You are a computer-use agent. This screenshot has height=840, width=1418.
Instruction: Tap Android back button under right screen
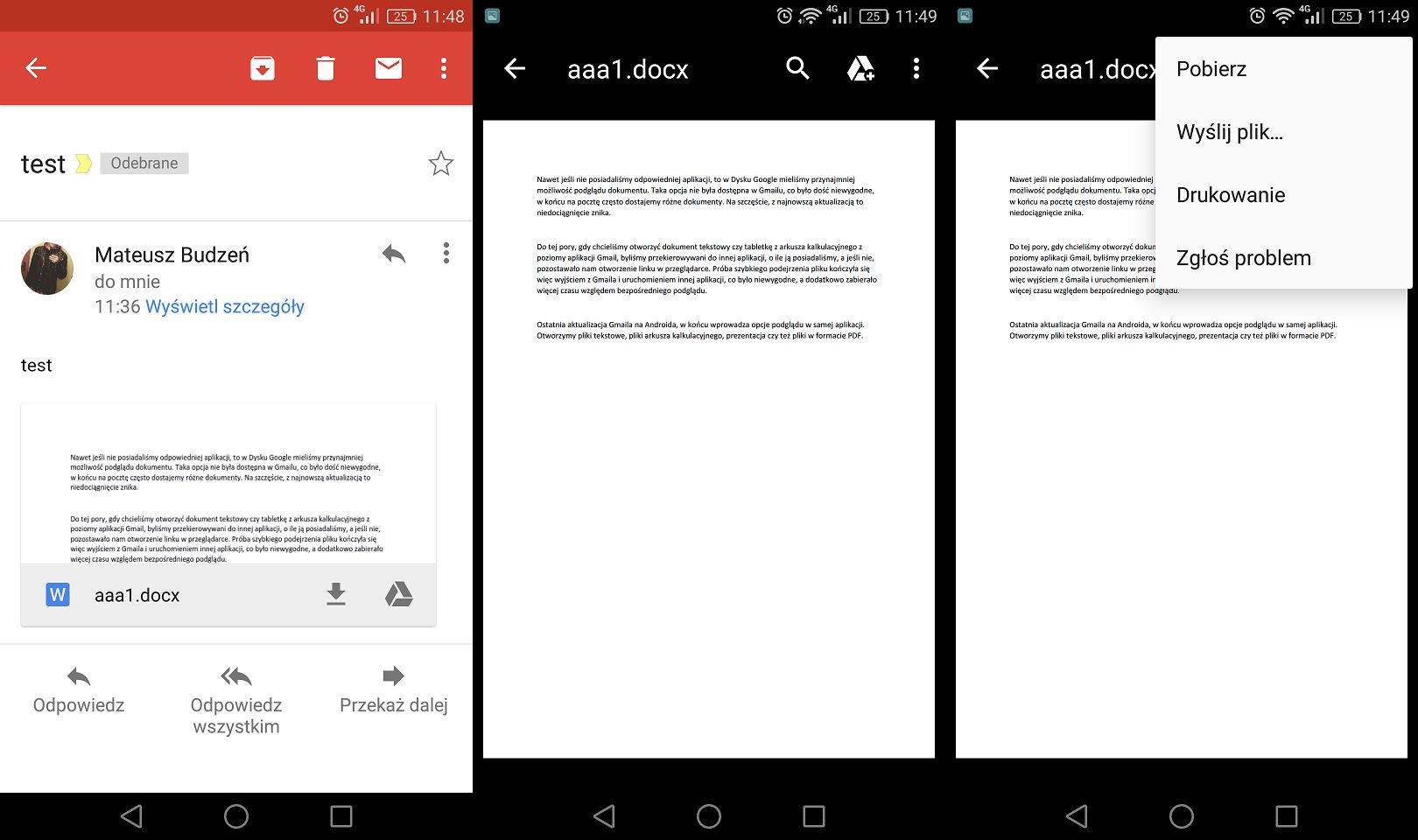point(1077,816)
